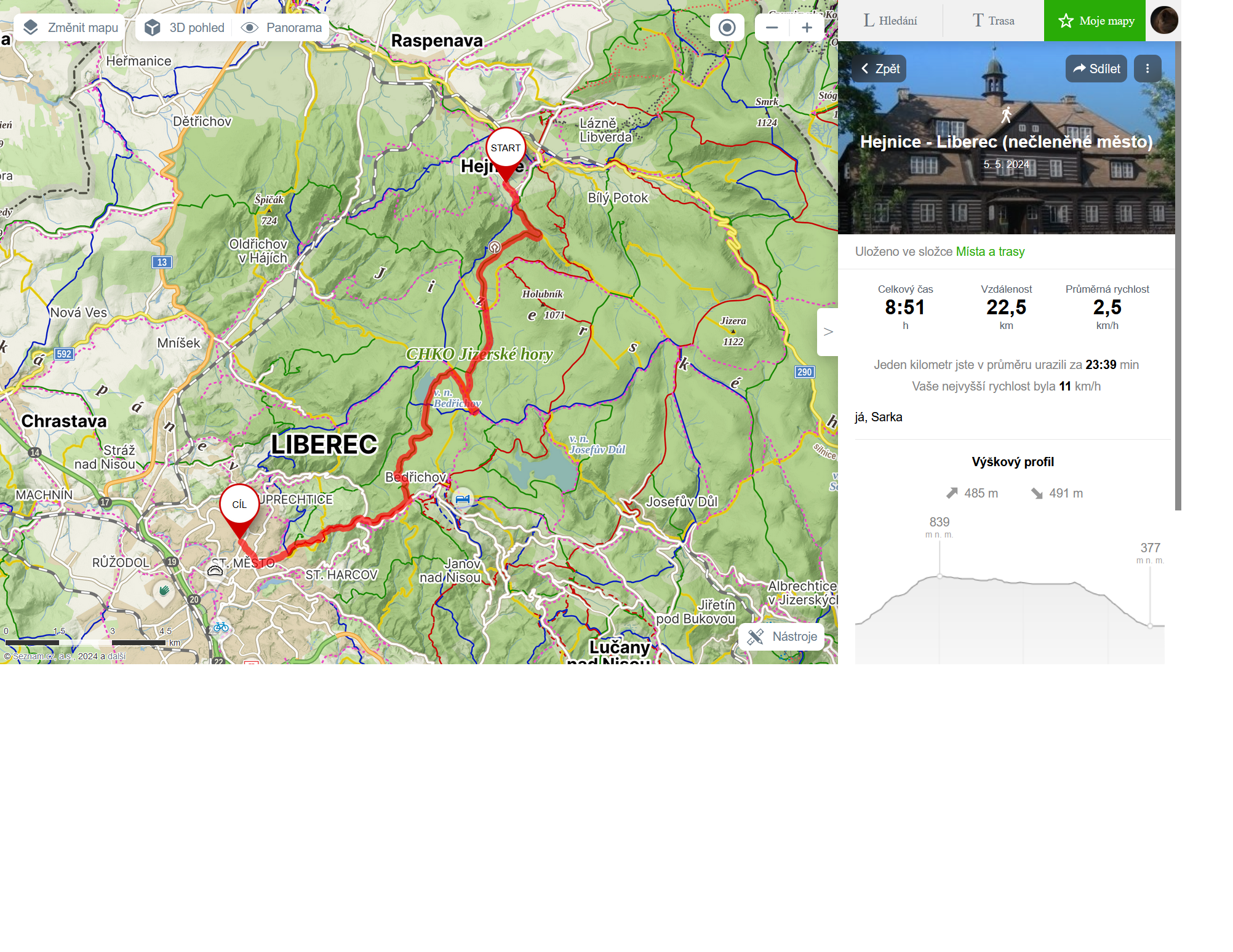Open Moje mapy tab
1233x952 pixels.
click(x=1095, y=21)
